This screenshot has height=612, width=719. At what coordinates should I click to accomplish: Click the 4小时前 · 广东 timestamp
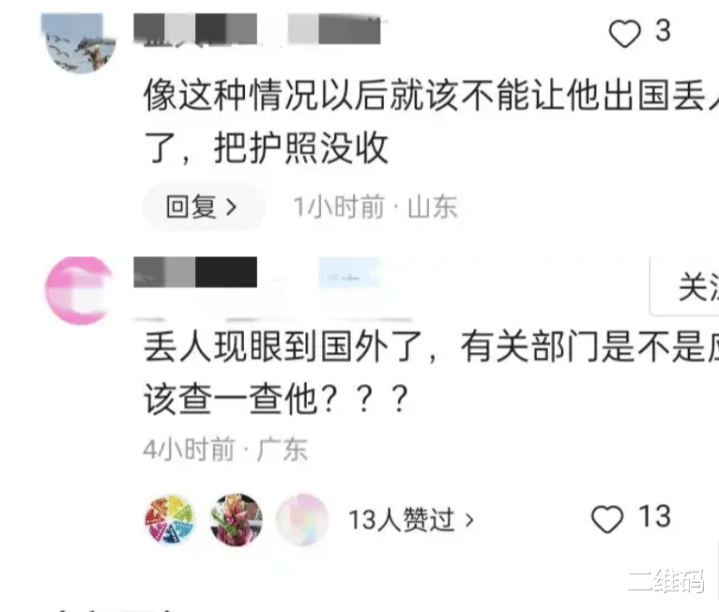(x=225, y=449)
